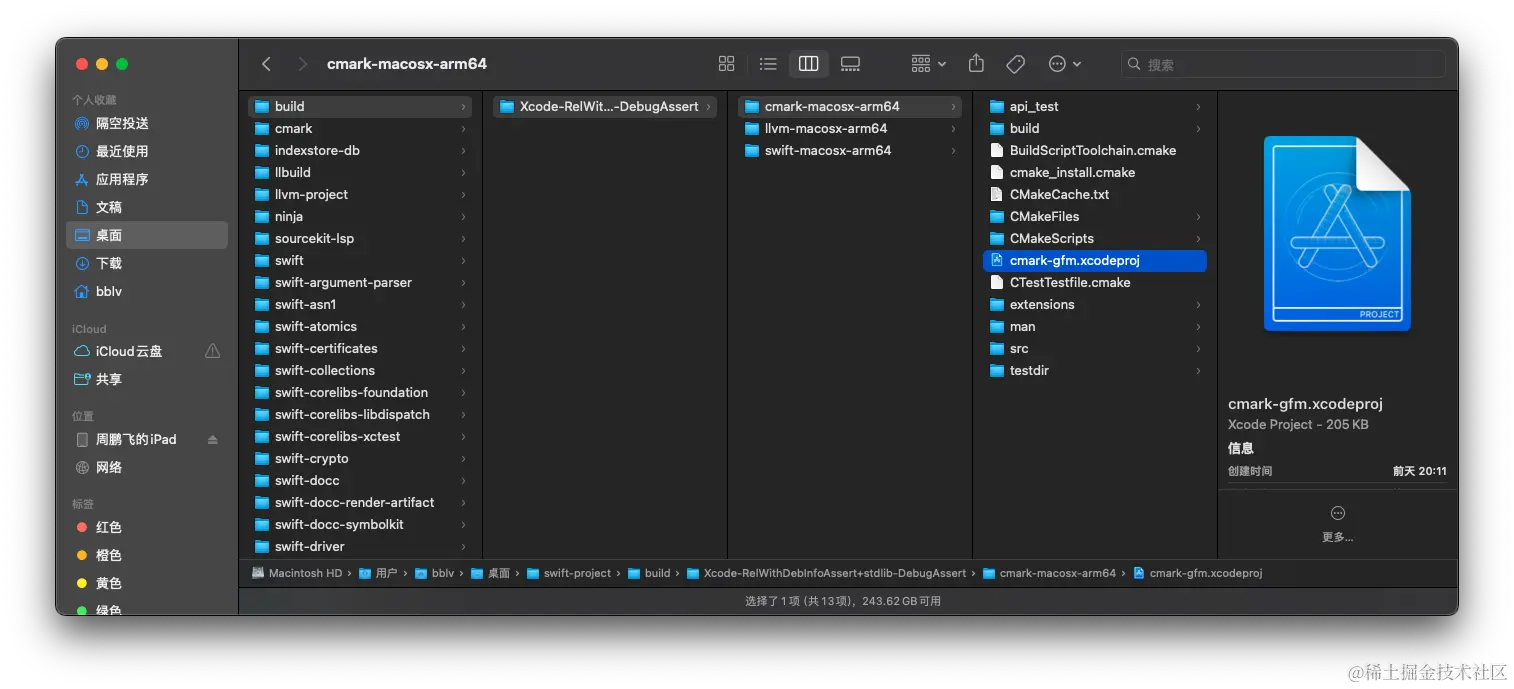Open the extensions folder
The width and height of the screenshot is (1514, 689).
(1095, 304)
